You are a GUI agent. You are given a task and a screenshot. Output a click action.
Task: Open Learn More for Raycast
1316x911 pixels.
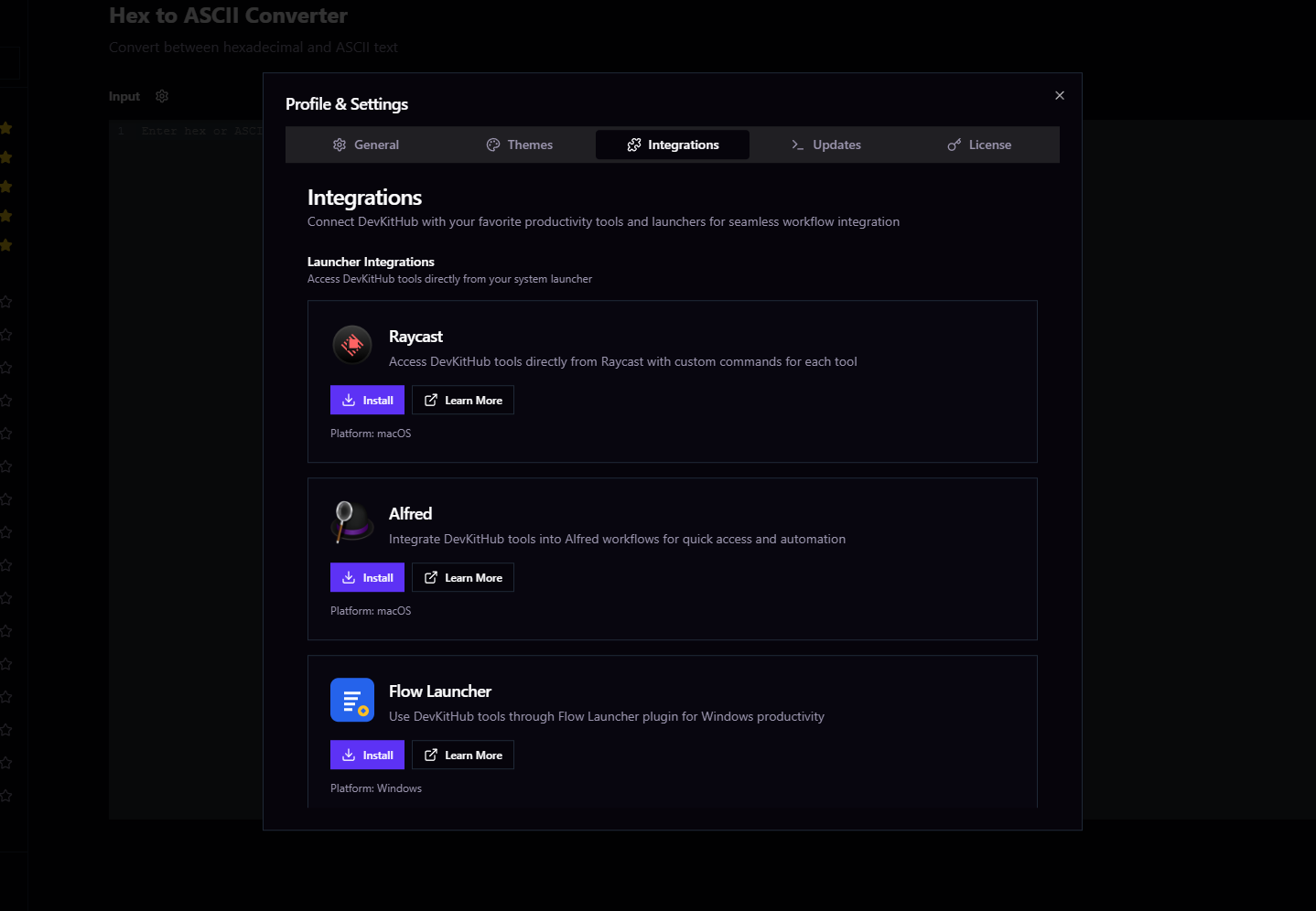tap(463, 400)
